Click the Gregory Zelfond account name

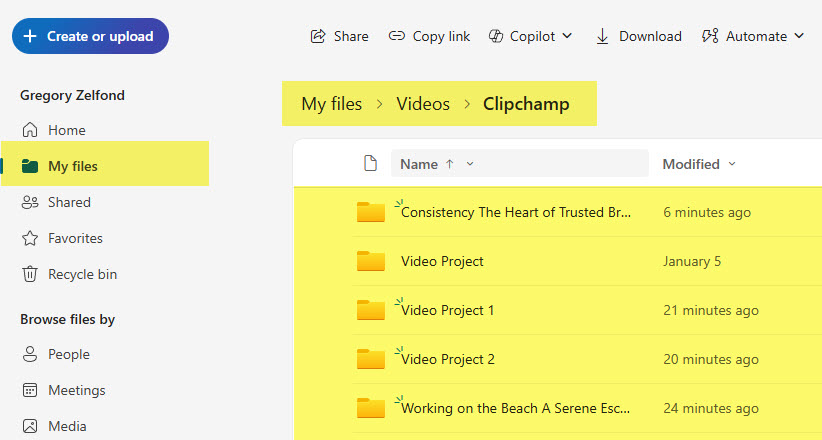tap(72, 95)
